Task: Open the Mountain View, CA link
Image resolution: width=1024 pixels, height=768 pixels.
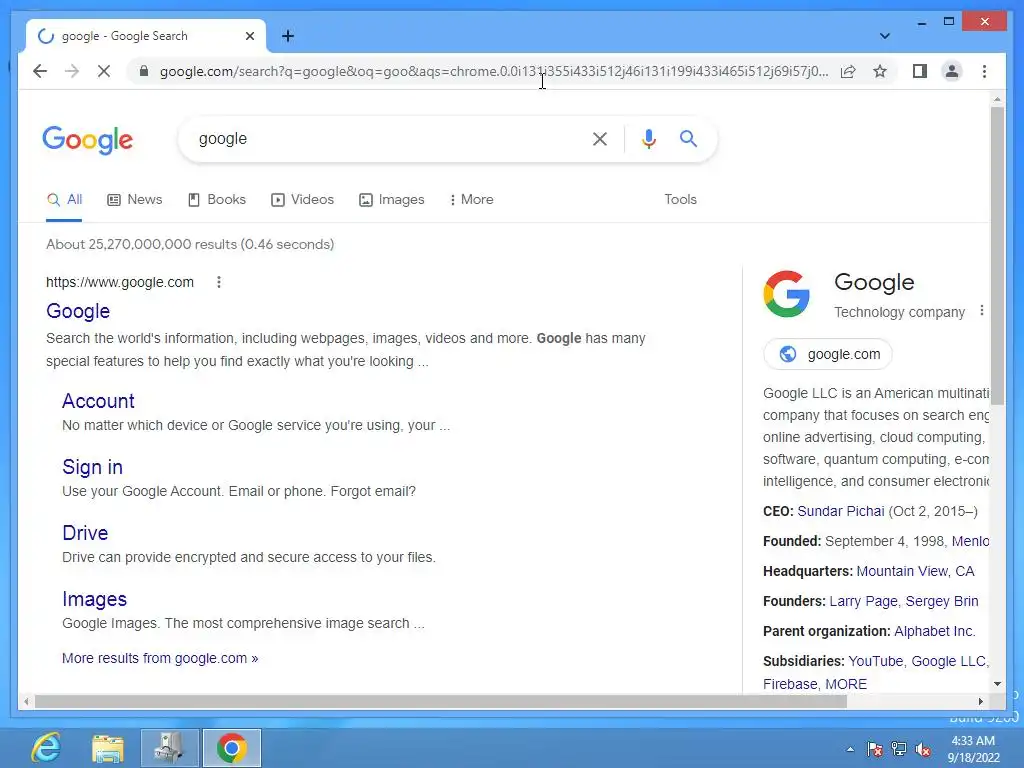Action: [915, 571]
